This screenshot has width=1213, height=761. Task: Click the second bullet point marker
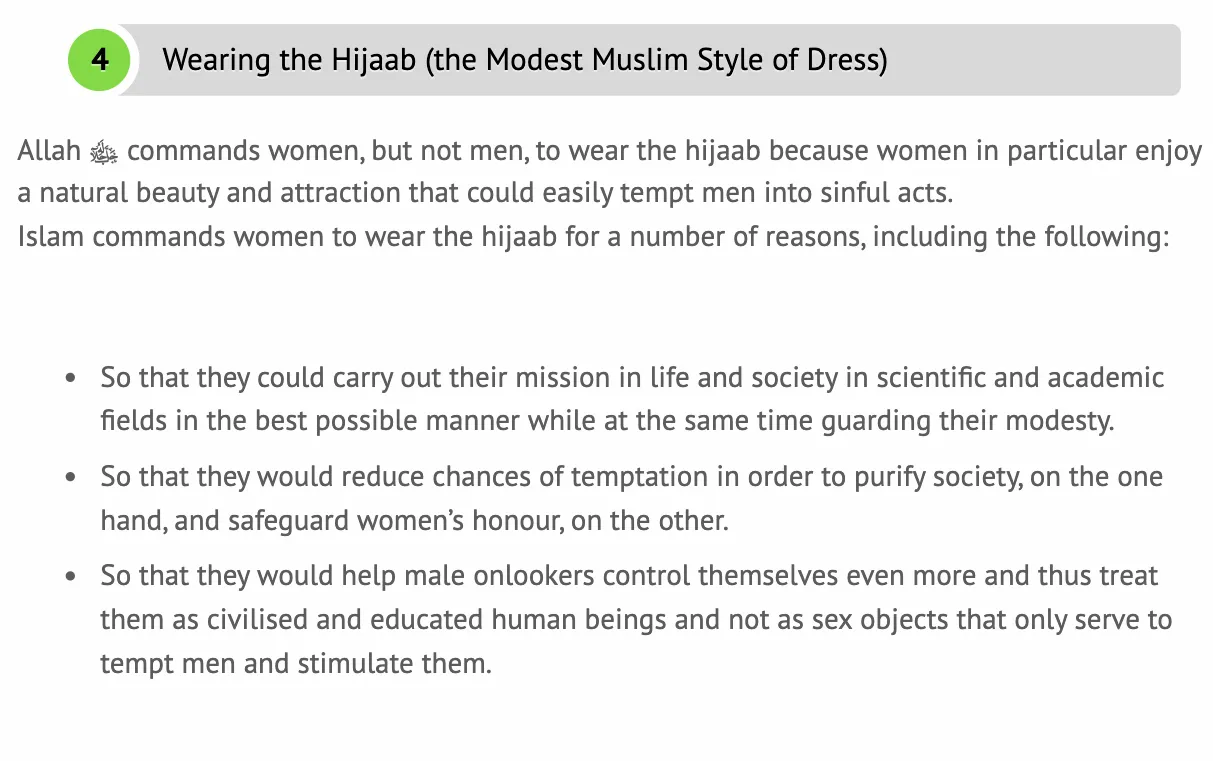(x=70, y=477)
